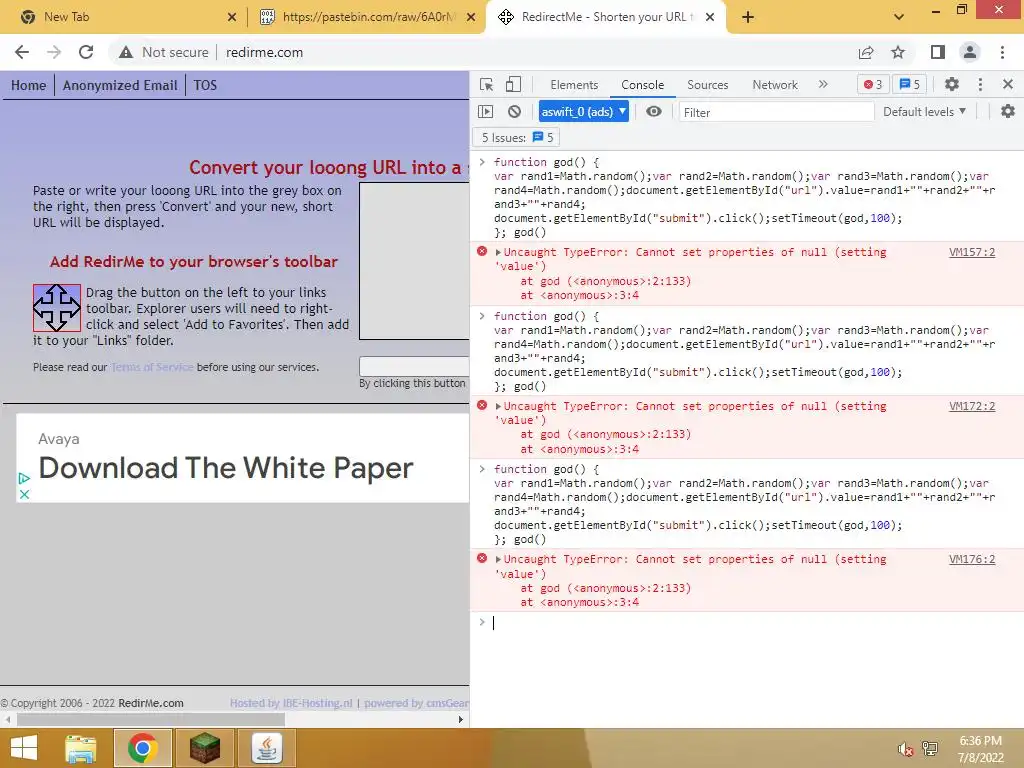Open the Home navigation link
The height and width of the screenshot is (768, 1024).
pos(28,86)
